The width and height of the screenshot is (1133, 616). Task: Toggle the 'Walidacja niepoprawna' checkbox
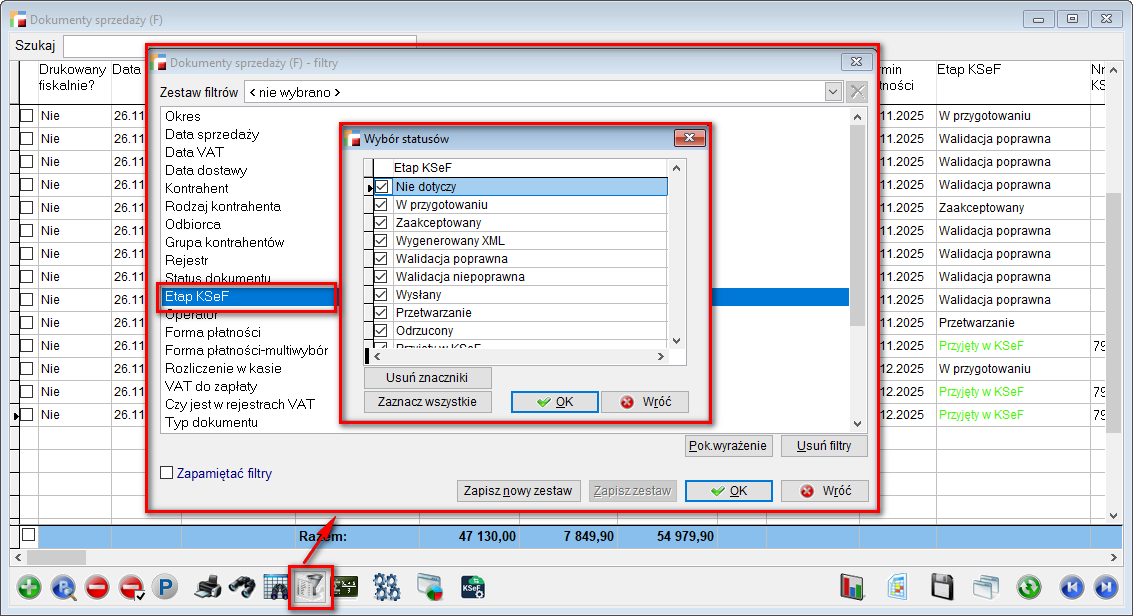381,277
